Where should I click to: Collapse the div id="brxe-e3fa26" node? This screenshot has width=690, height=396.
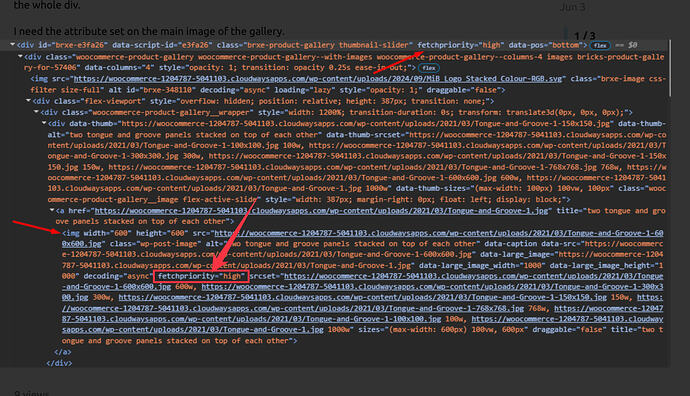[13, 44]
